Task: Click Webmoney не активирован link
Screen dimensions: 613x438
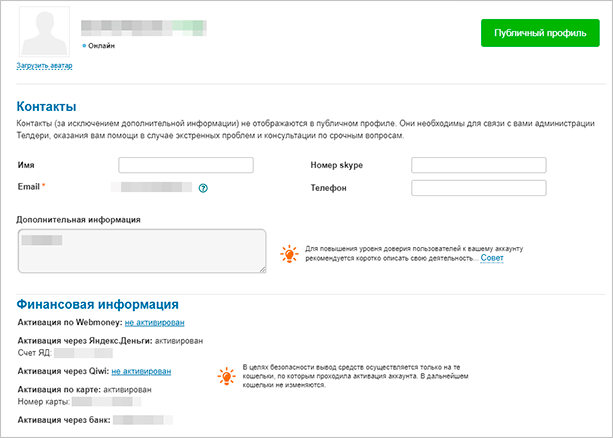Action: (x=154, y=322)
